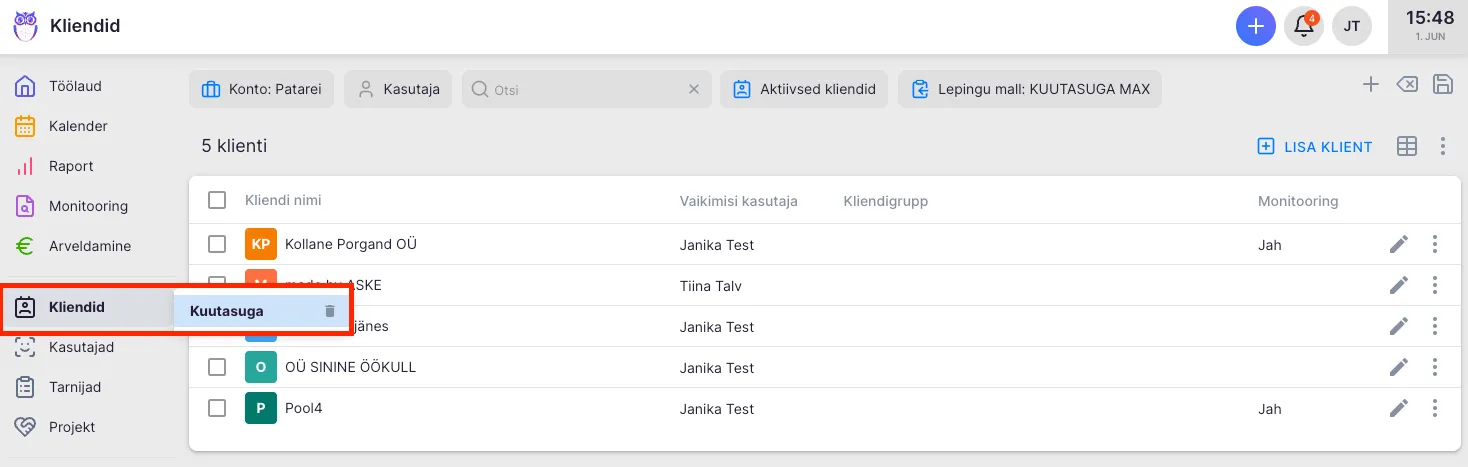Clear all filters with backspace icon

(x=1406, y=85)
